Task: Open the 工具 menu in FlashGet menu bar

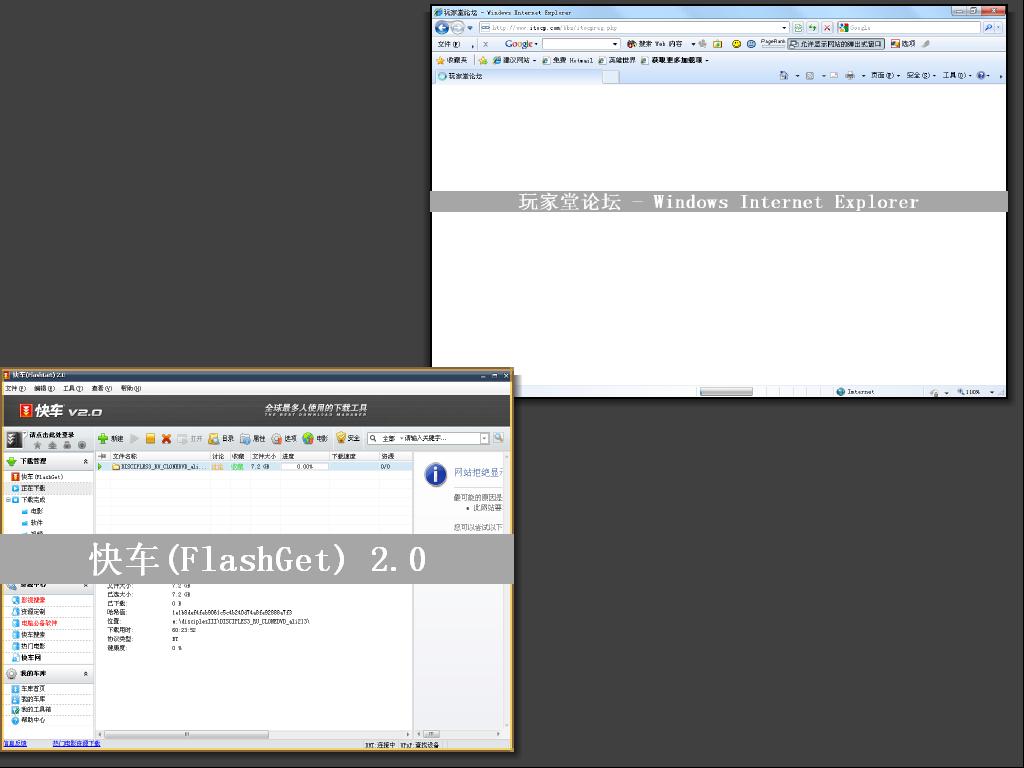Action: point(72,388)
